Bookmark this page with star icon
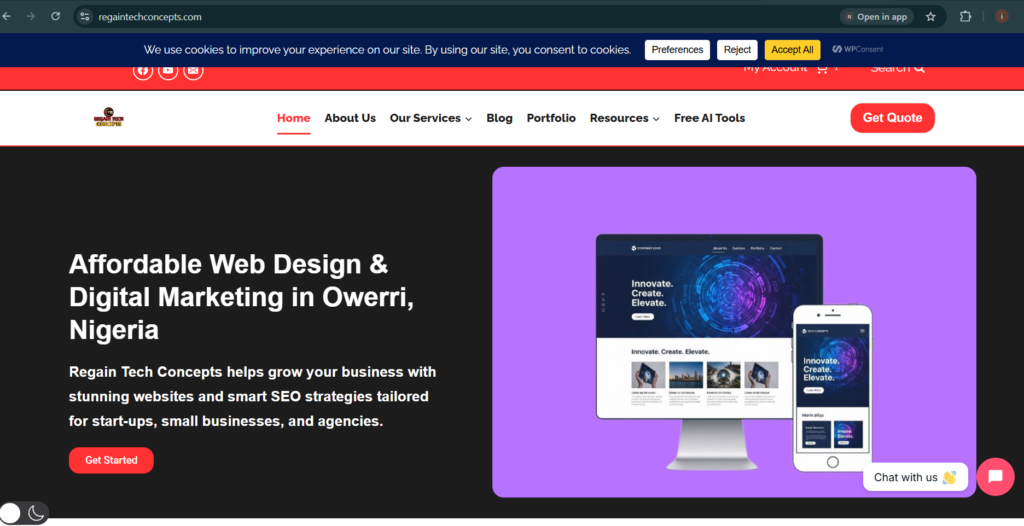 [931, 17]
